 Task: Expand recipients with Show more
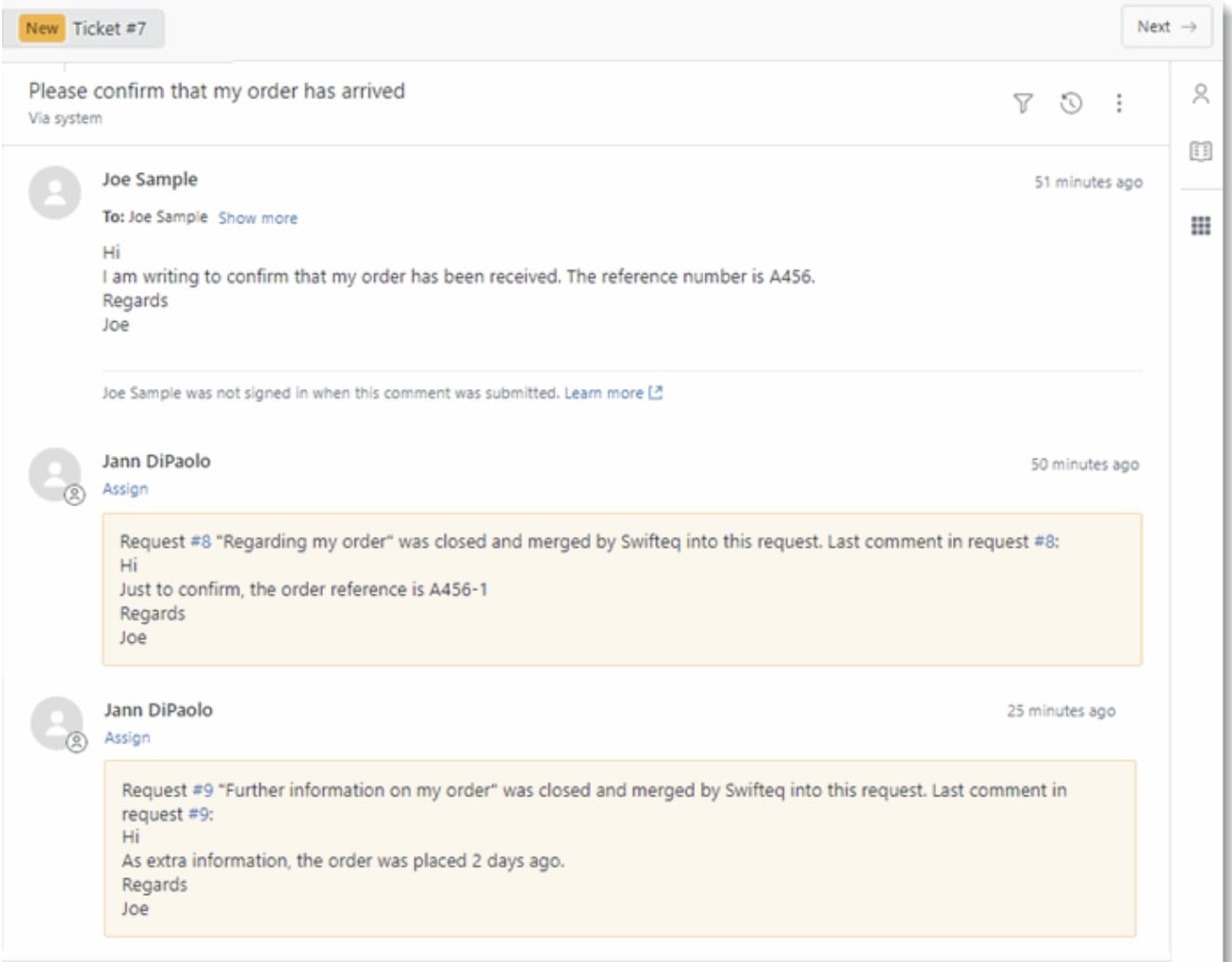pyautogui.click(x=258, y=218)
